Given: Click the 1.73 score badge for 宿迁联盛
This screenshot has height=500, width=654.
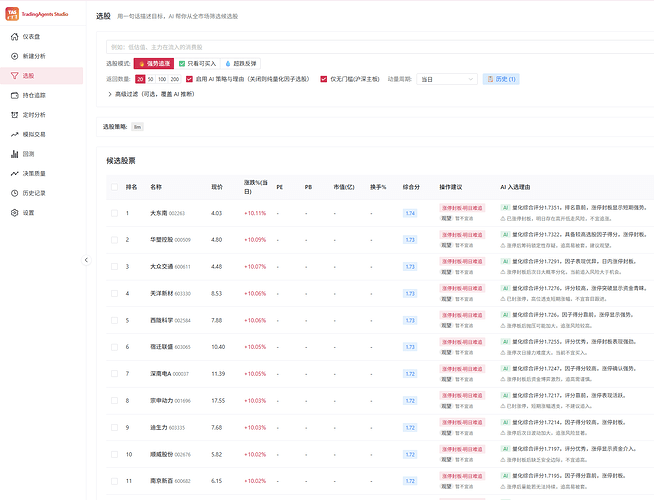Looking at the screenshot, I should (x=410, y=347).
